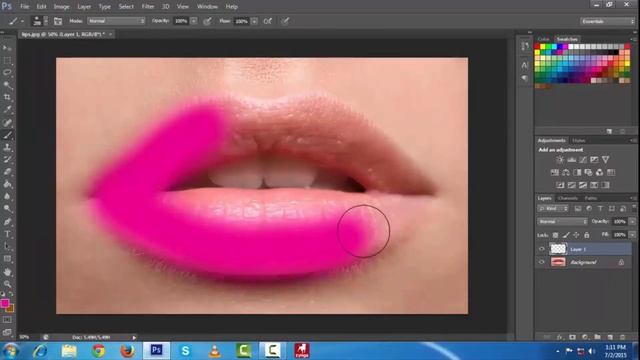This screenshot has height=360, width=640.
Task: Select the Eyedropper tool
Action: coord(7,109)
